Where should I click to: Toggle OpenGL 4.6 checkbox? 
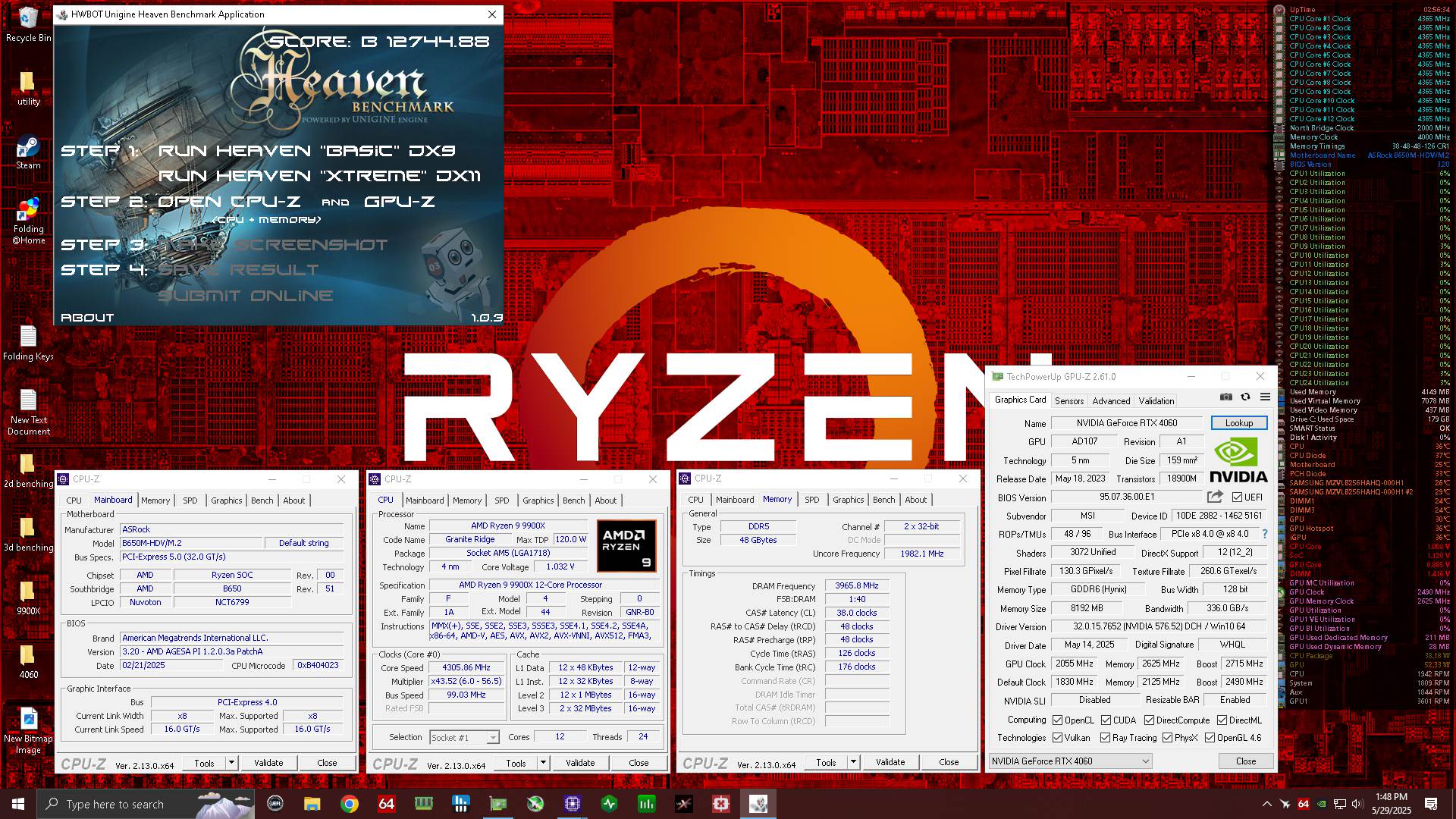1210,737
